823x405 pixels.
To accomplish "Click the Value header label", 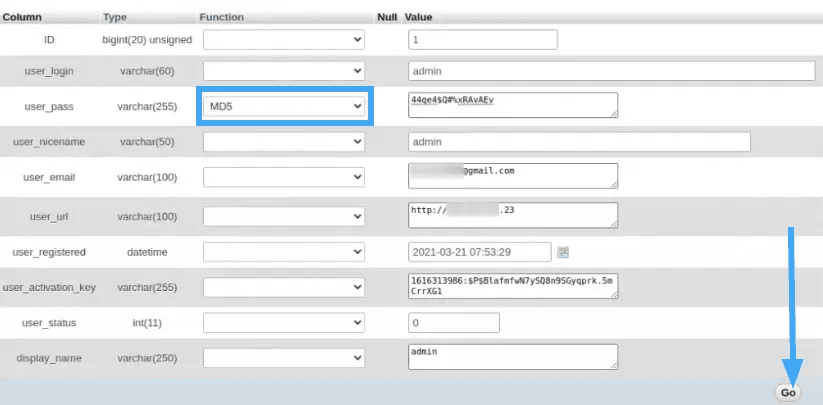I will pyautogui.click(x=418, y=17).
